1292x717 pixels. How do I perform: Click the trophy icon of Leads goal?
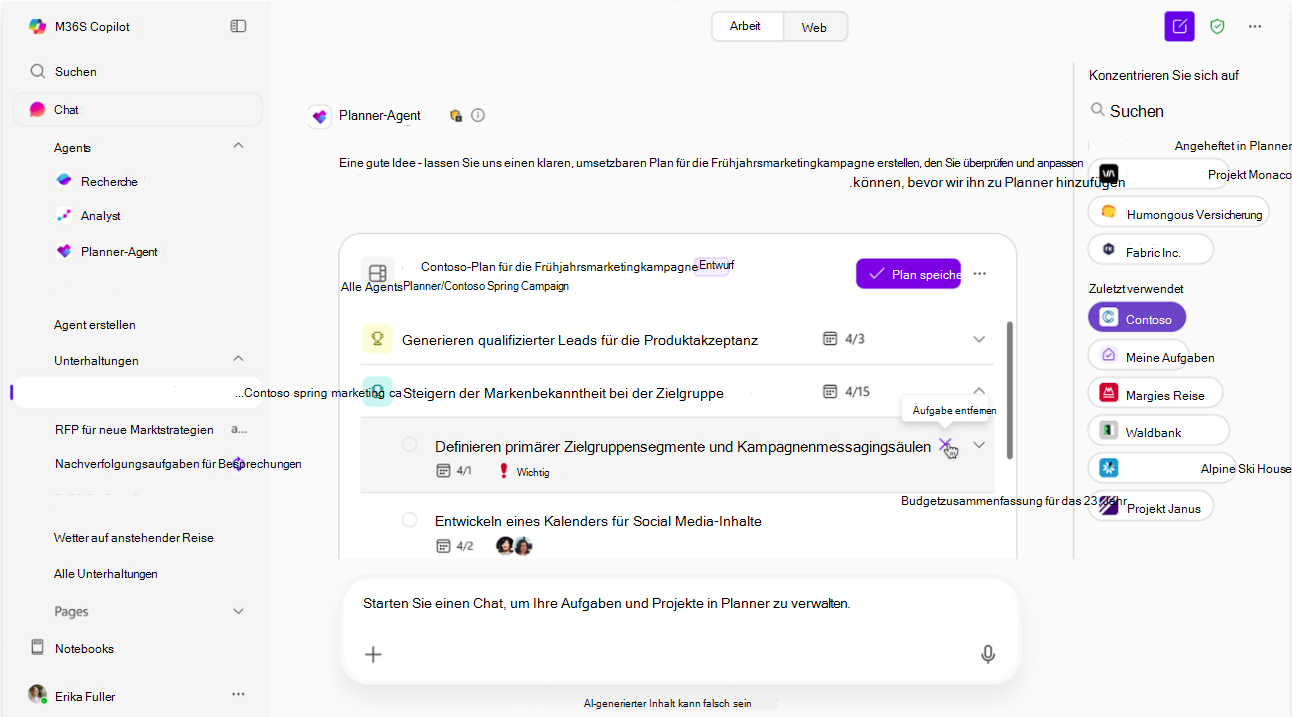(377, 339)
